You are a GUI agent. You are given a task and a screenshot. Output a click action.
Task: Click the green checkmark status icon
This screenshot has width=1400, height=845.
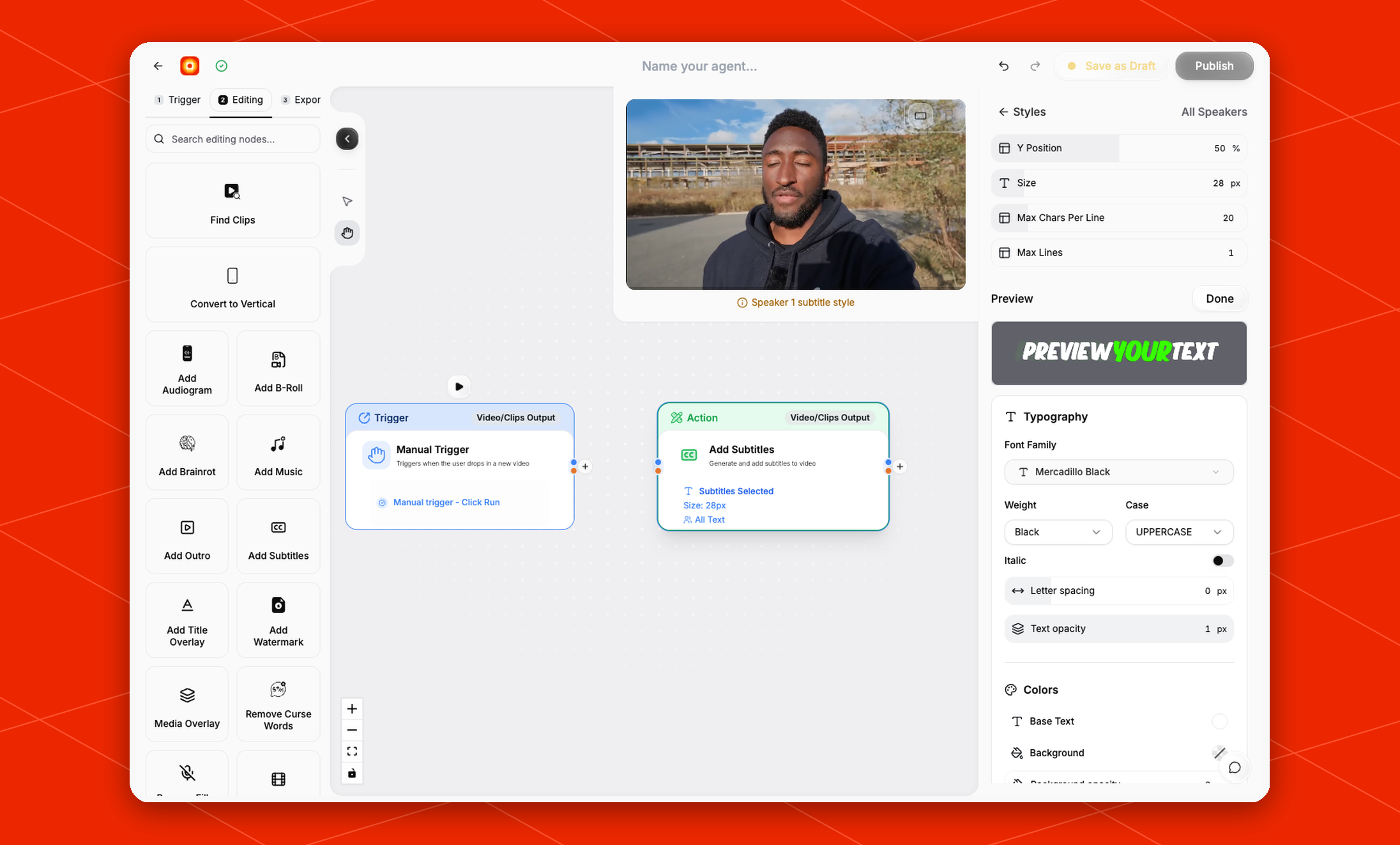click(x=222, y=66)
